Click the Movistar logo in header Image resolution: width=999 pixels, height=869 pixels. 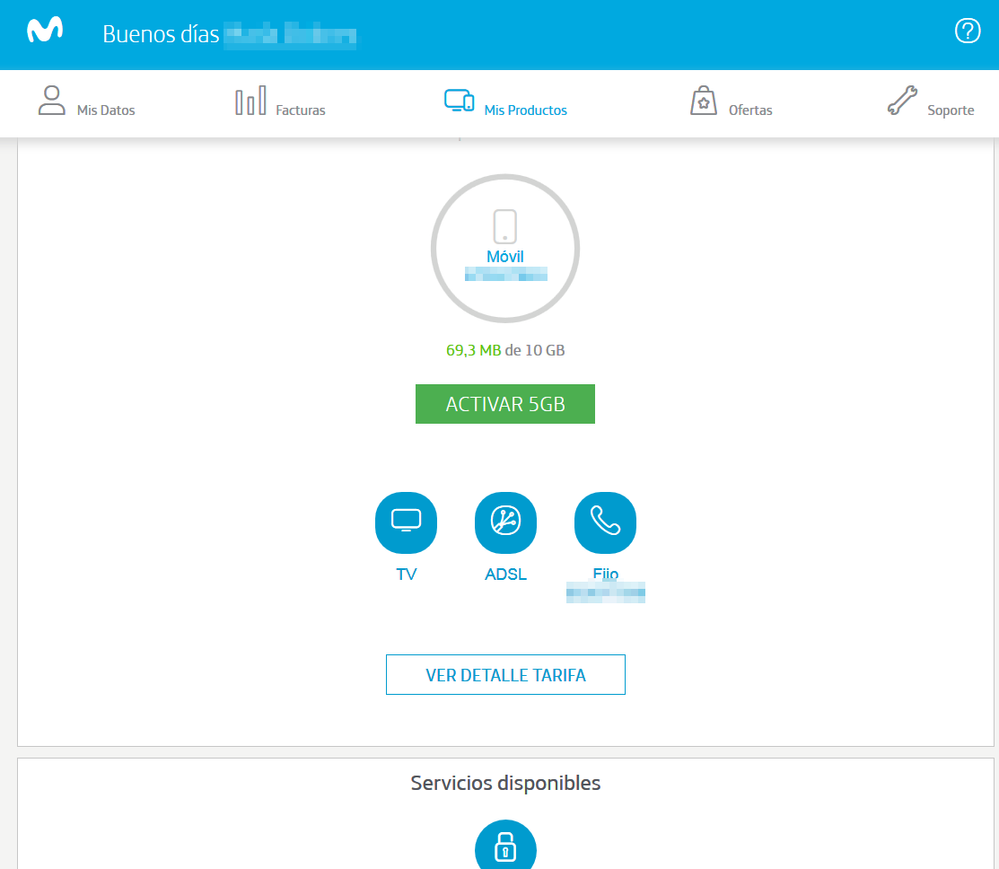45,31
